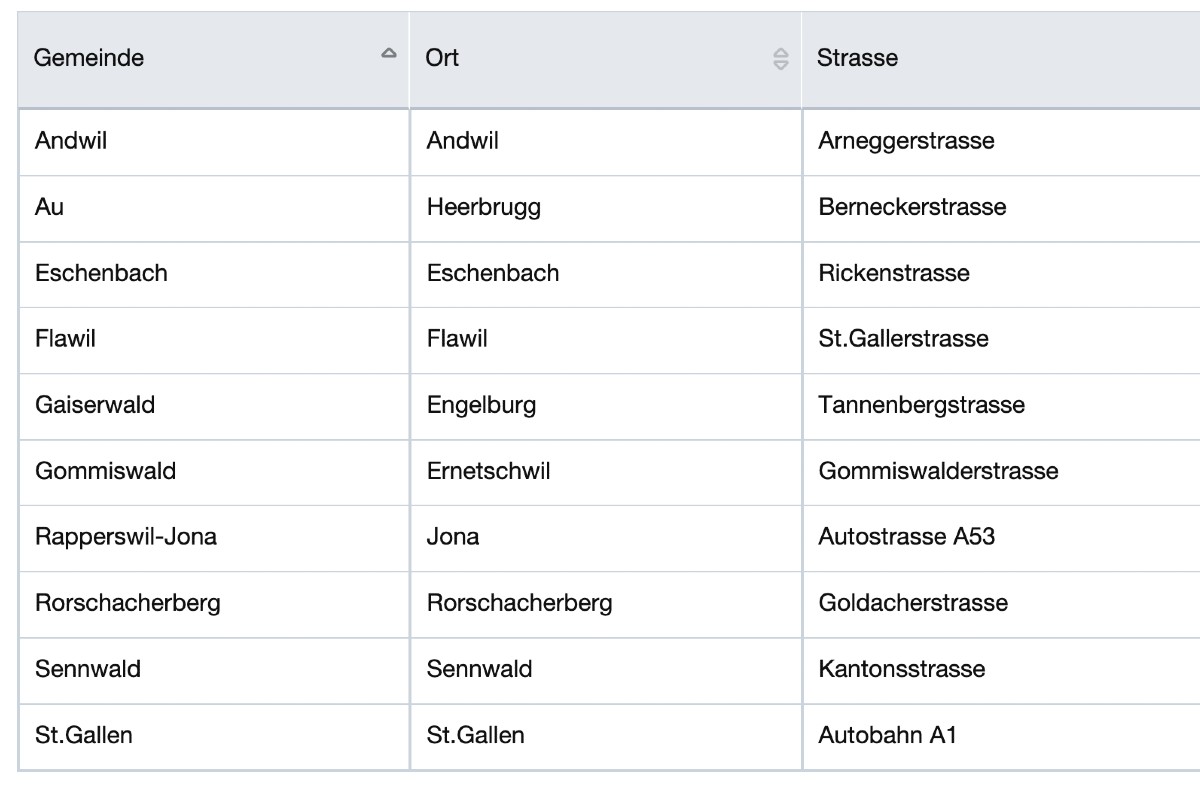Image resolution: width=1200 pixels, height=800 pixels.
Task: Select the Arneggerstrasse cell
Action: point(906,141)
